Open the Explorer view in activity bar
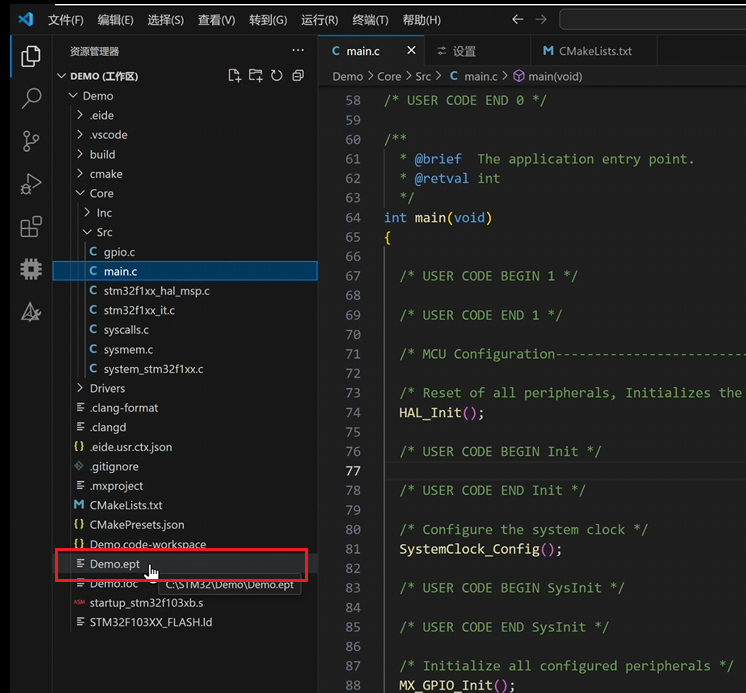Viewport: 746px width, 693px height. (31, 56)
